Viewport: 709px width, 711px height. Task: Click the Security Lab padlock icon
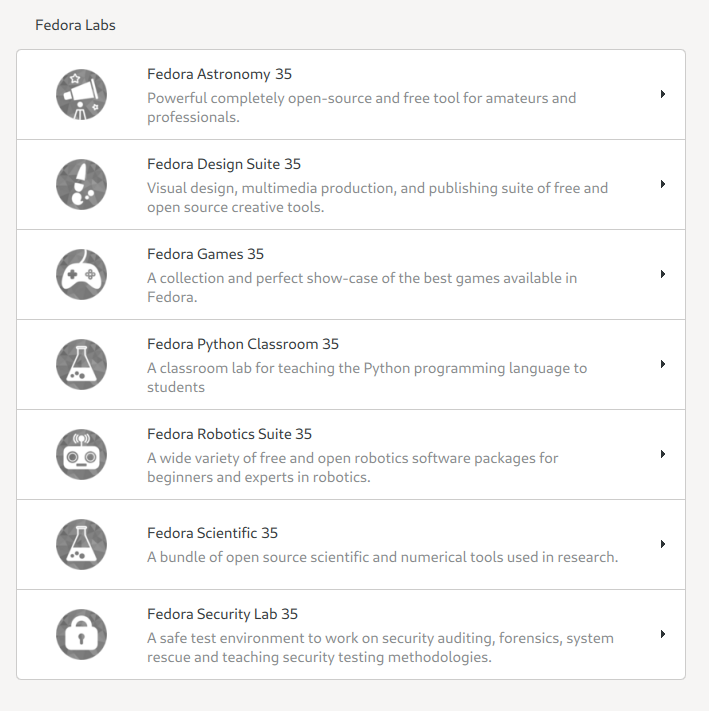(x=81, y=634)
